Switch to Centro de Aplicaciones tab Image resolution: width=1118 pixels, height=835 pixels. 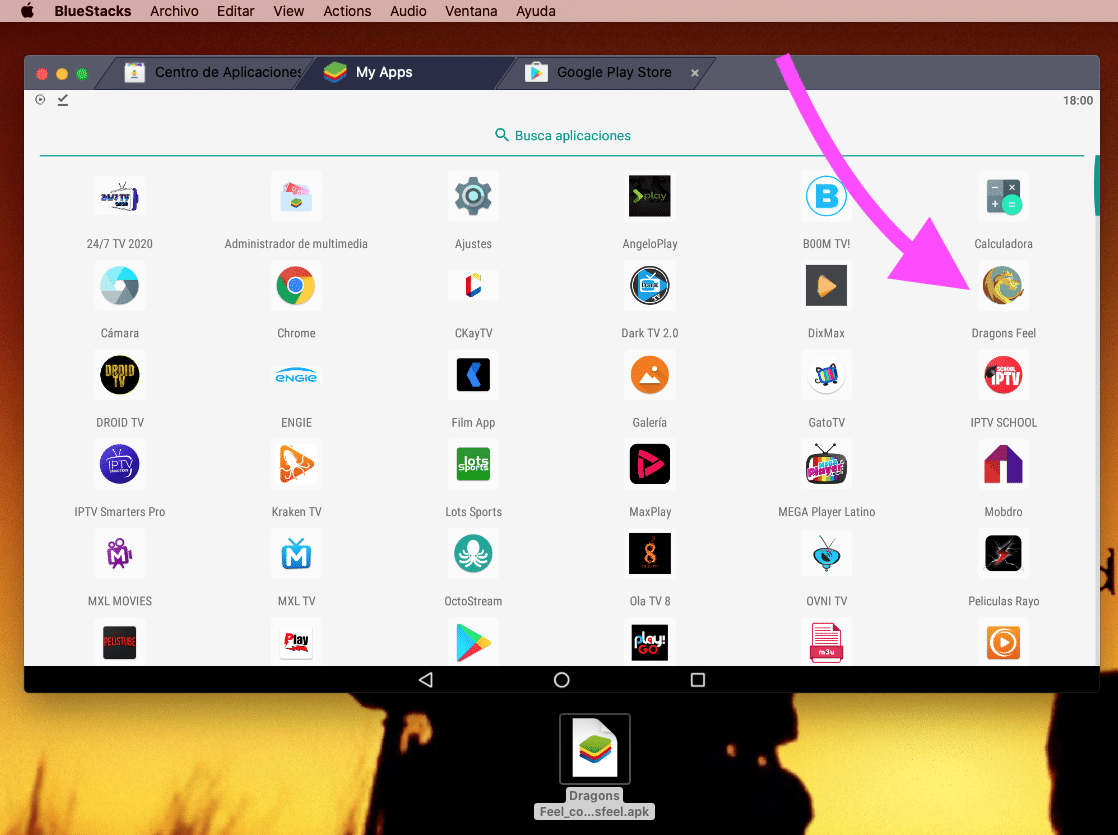[x=227, y=72]
